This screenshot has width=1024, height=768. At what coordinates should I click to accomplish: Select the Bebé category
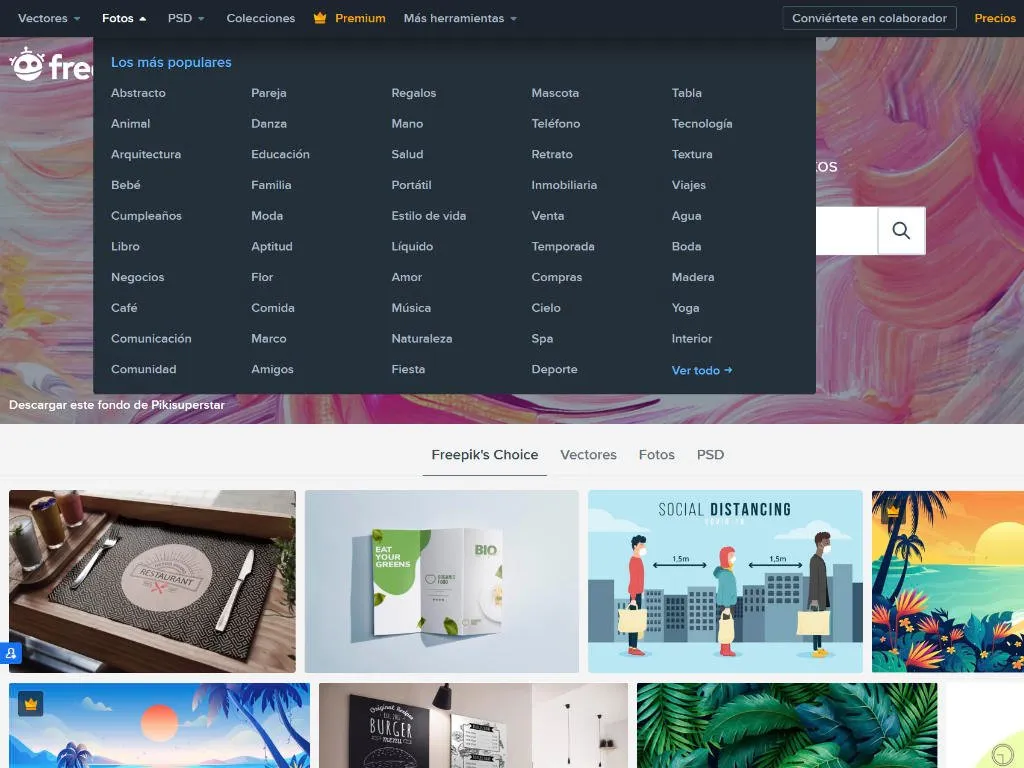(125, 185)
